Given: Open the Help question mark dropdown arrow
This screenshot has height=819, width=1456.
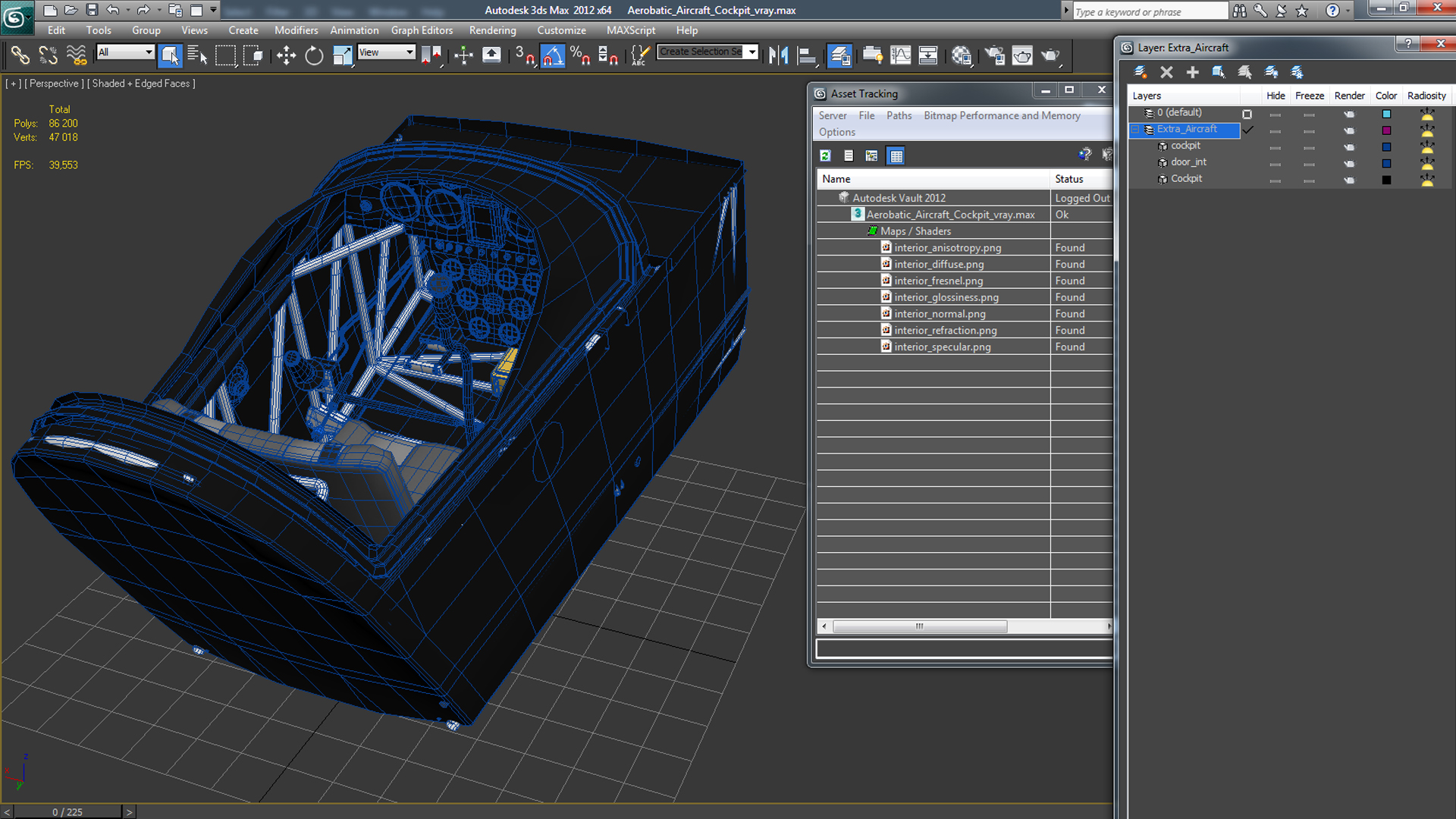Looking at the screenshot, I should pos(1348,11).
